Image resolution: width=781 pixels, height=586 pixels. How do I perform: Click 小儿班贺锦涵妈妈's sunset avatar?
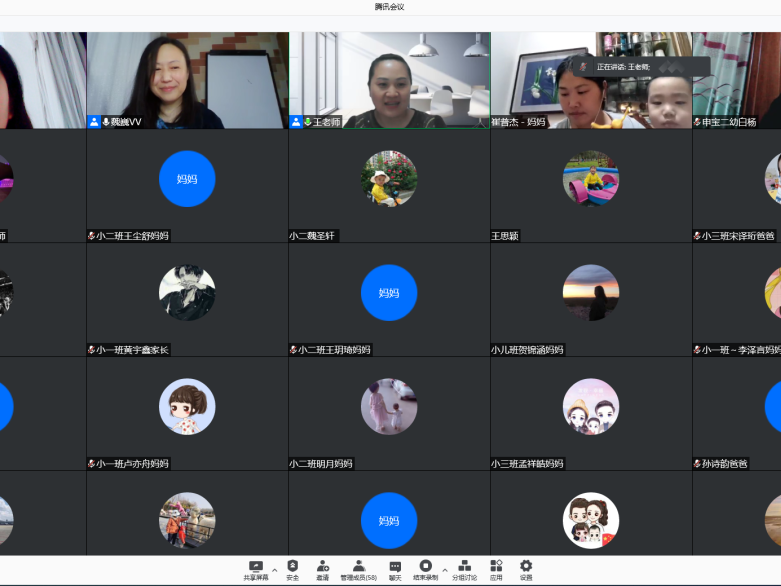[591, 293]
